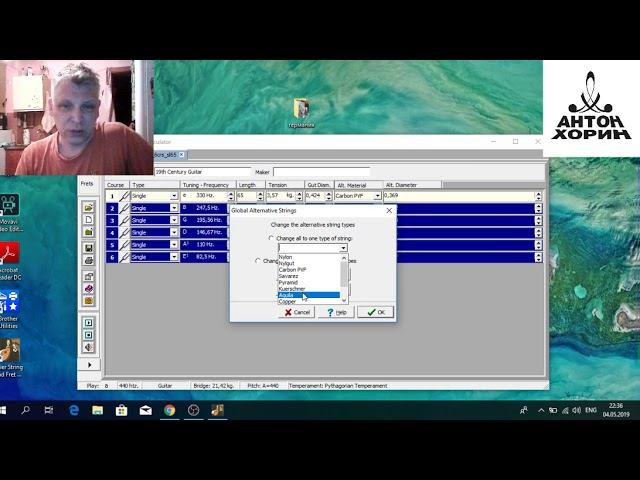This screenshot has width=640, height=480.
Task: Click the speaker sound icon in left toolbar
Action: (x=89, y=347)
